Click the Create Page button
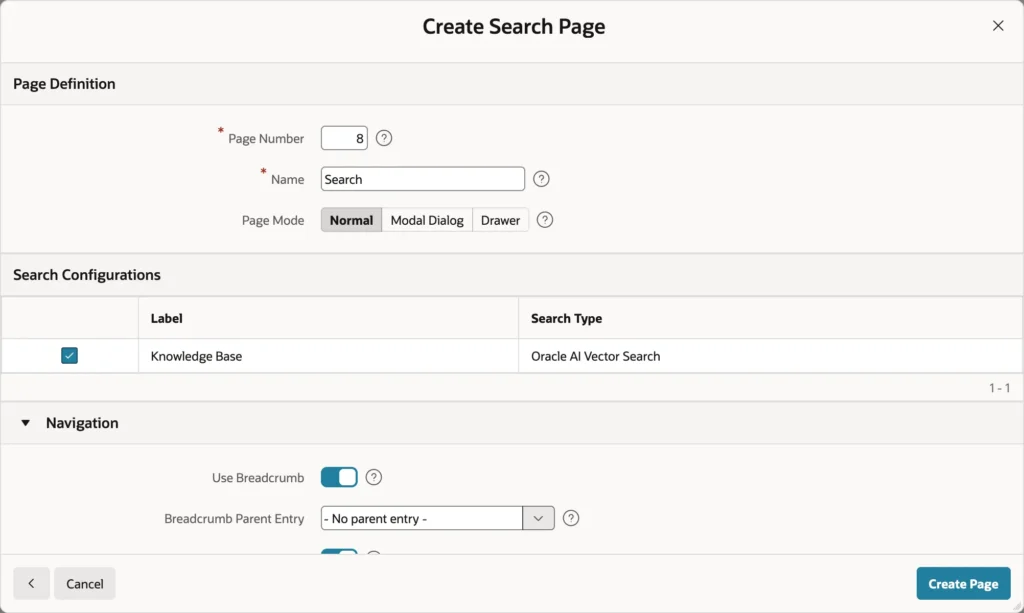The image size is (1024, 613). click(963, 583)
